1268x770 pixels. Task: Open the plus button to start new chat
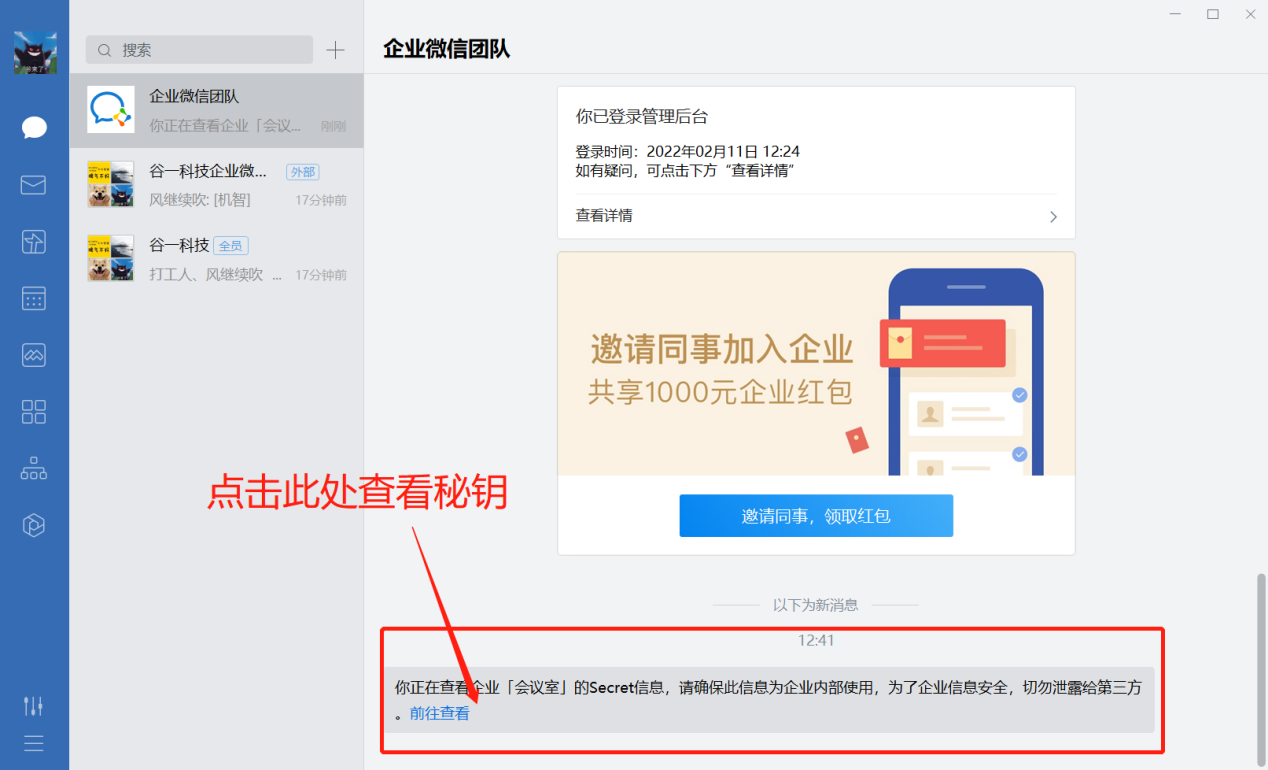click(x=335, y=49)
